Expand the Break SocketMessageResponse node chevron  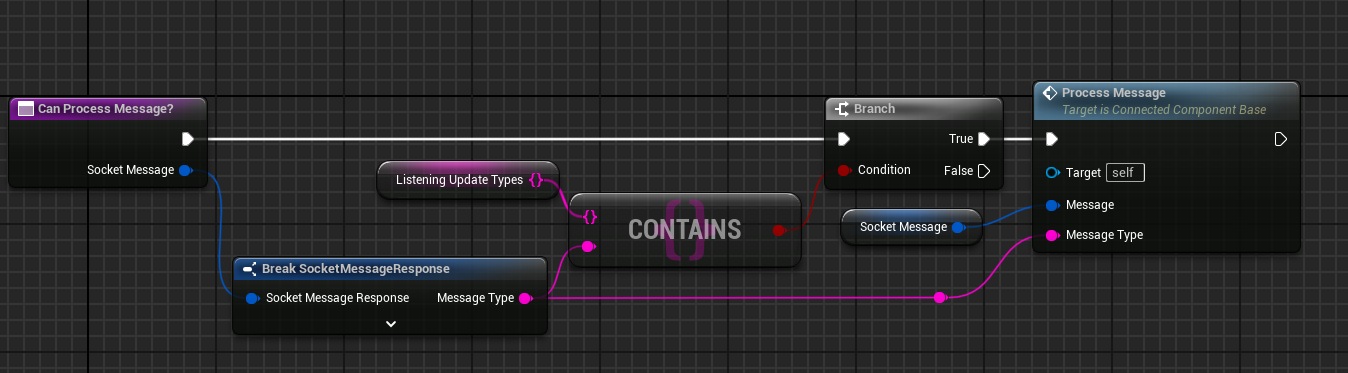(391, 323)
